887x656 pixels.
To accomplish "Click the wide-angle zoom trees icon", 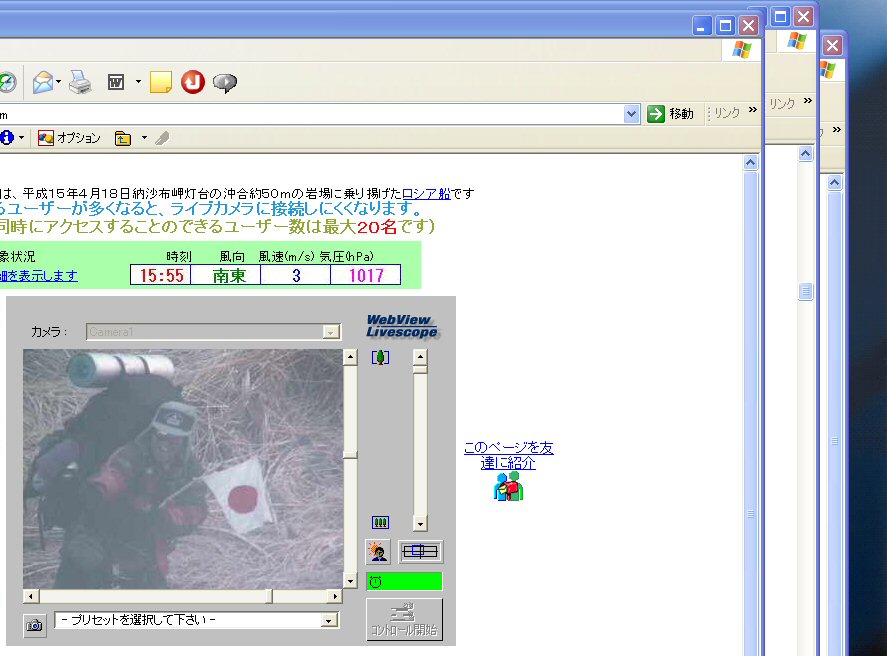I will click(380, 522).
